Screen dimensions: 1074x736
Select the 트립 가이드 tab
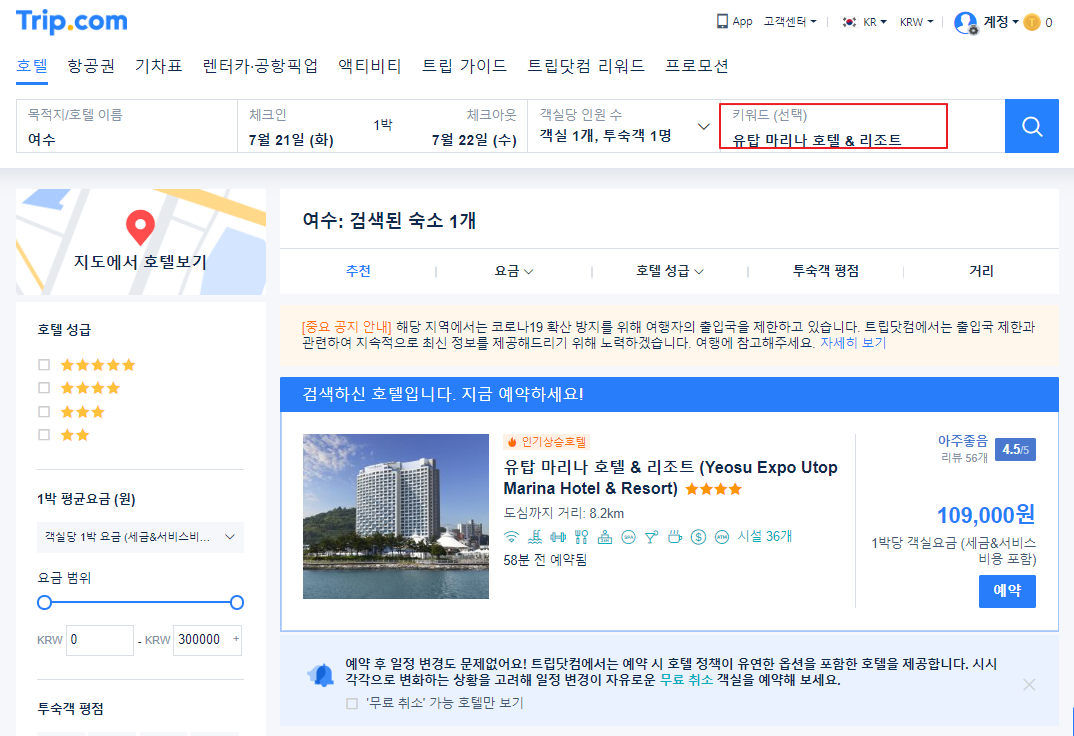point(464,66)
